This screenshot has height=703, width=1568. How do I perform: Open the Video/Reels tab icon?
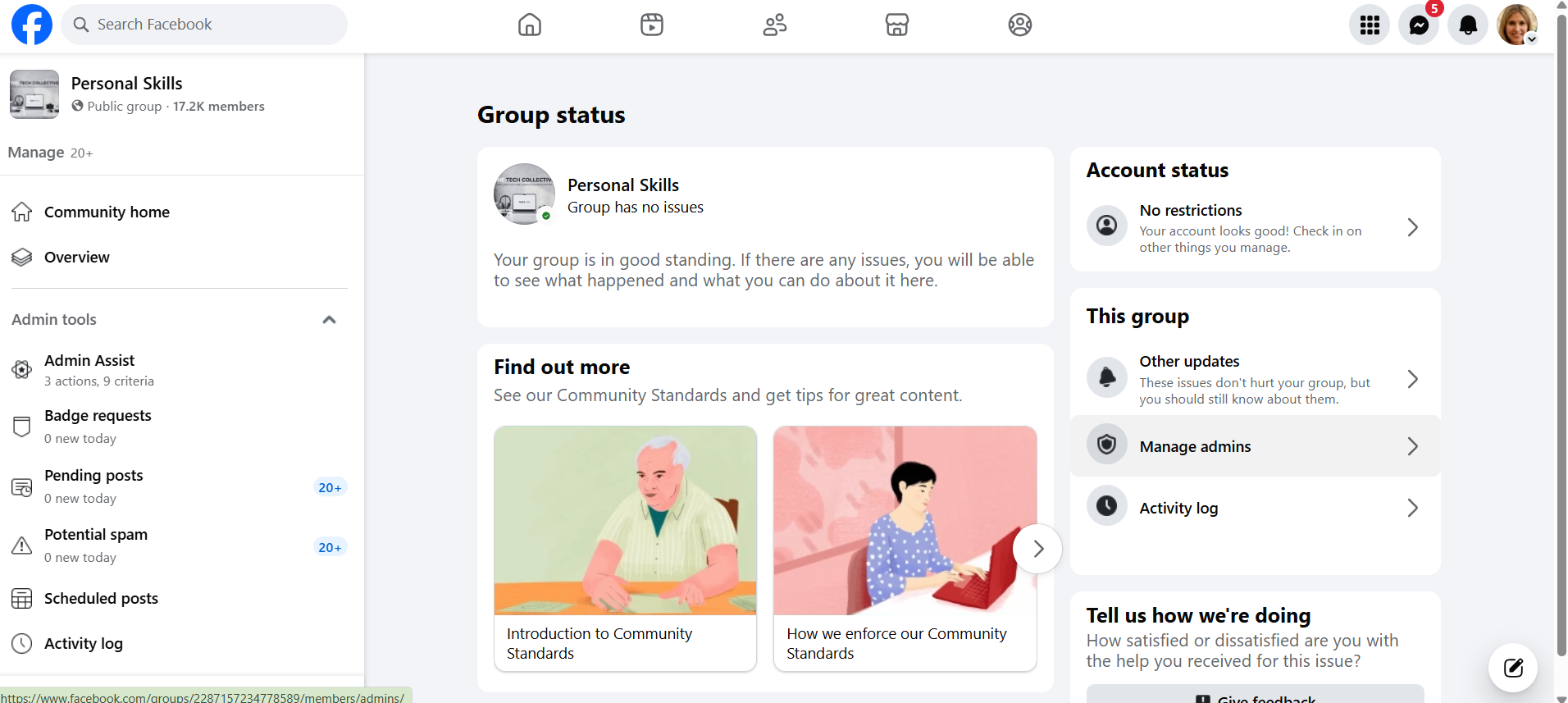tap(652, 25)
